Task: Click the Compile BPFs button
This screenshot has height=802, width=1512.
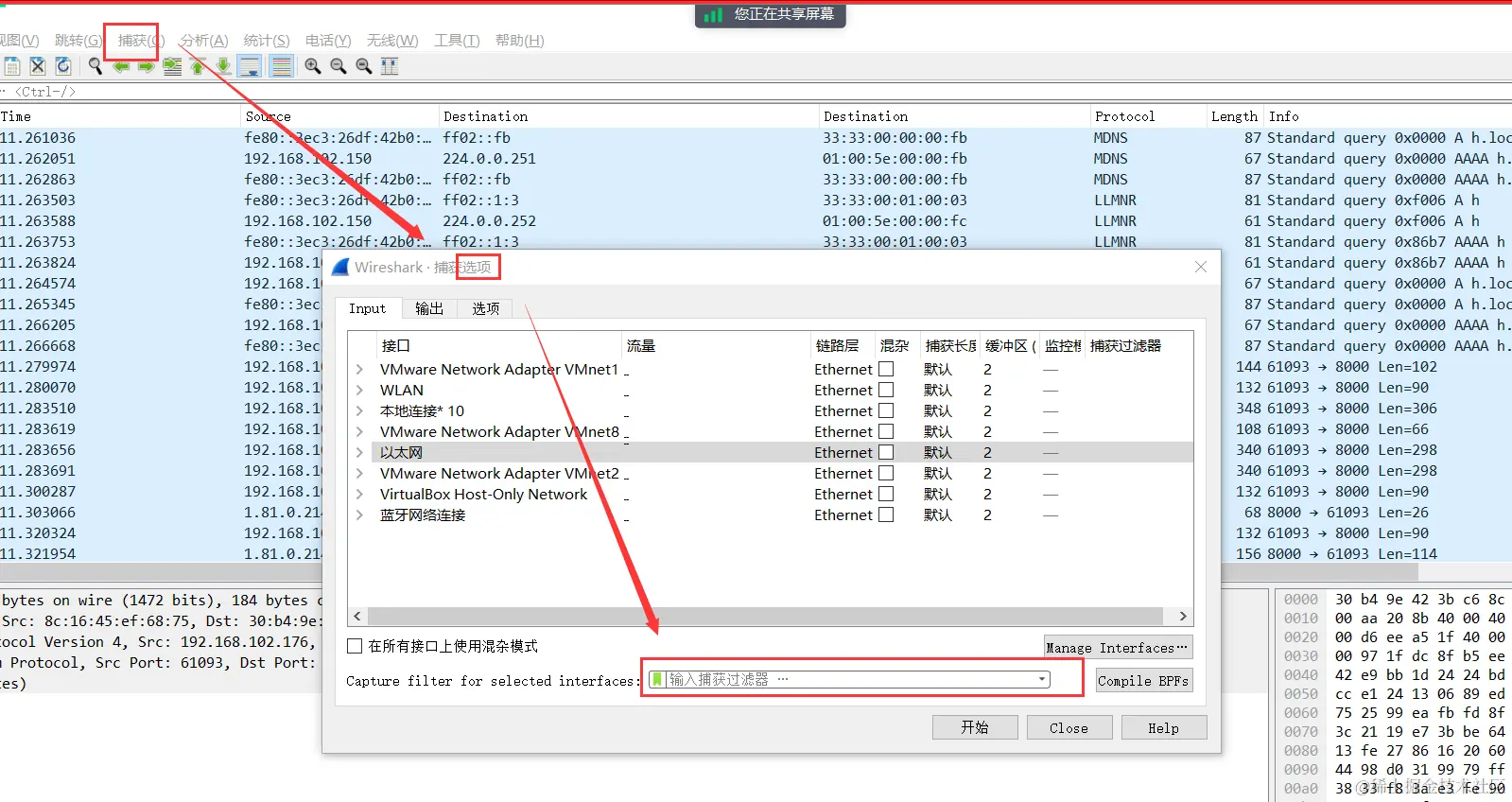Action: (1144, 681)
